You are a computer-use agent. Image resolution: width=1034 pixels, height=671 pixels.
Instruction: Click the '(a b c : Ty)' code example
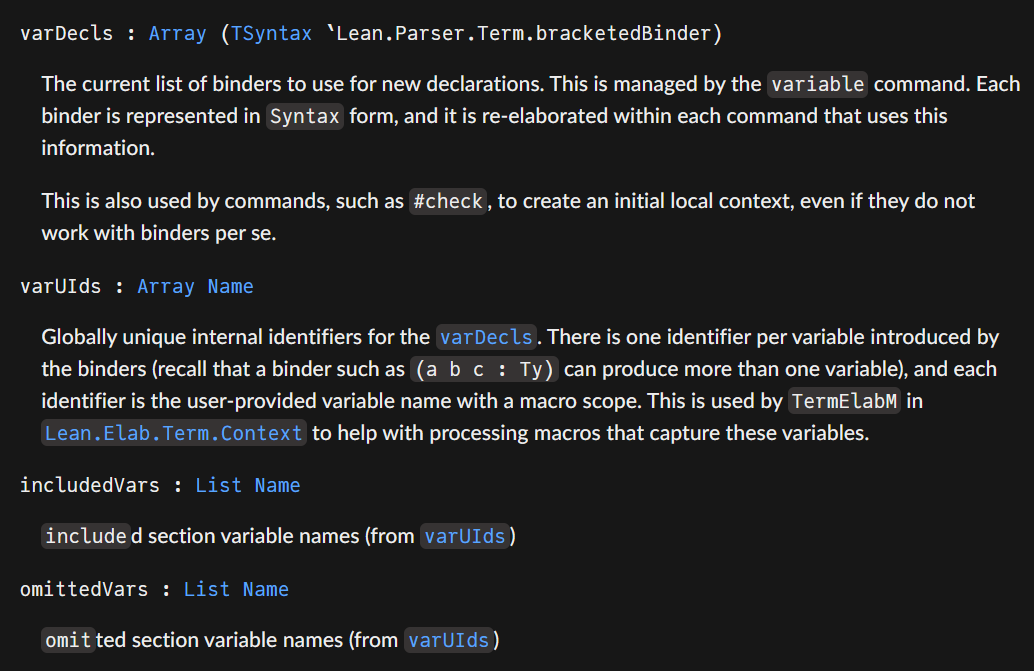(x=485, y=369)
